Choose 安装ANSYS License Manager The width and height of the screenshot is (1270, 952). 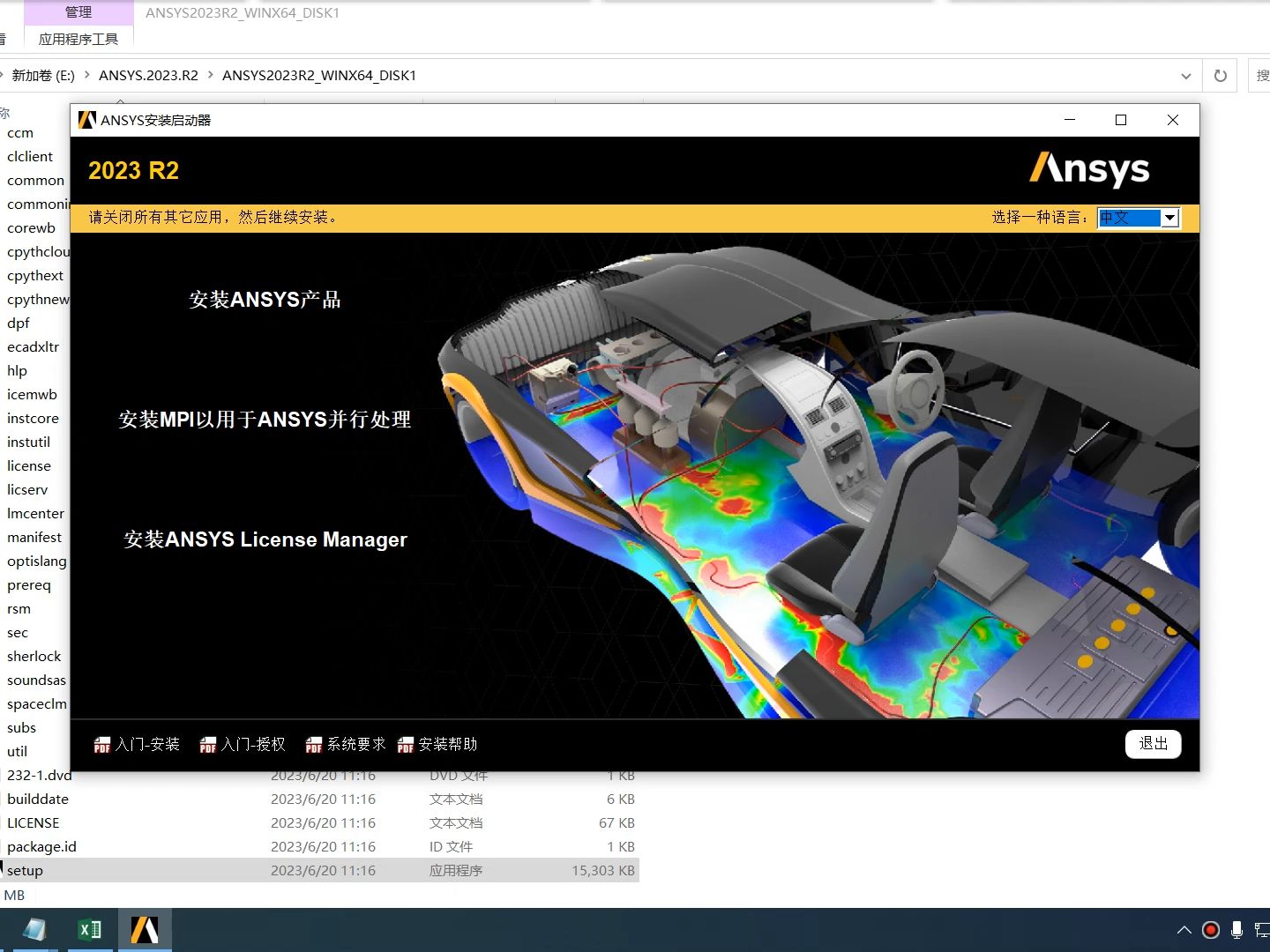click(x=265, y=539)
